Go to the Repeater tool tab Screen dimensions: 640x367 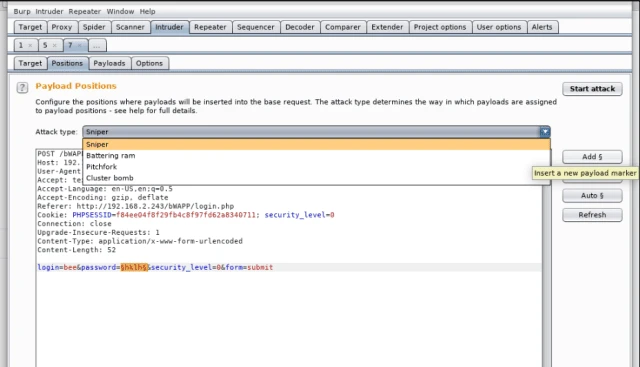[210, 27]
